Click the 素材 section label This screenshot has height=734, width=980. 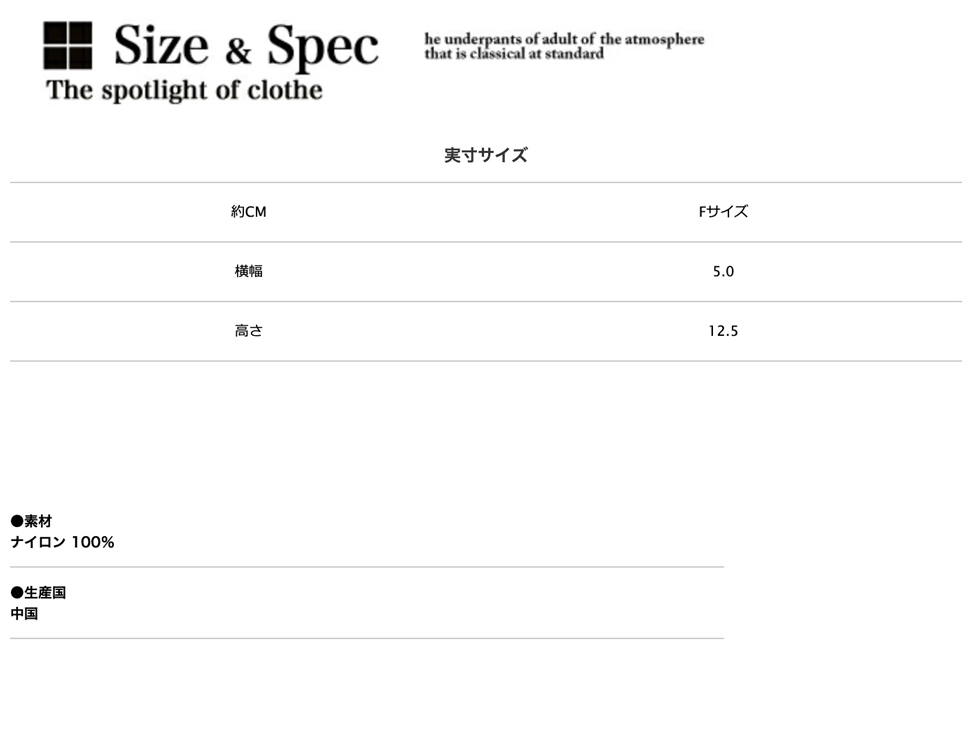[38, 521]
